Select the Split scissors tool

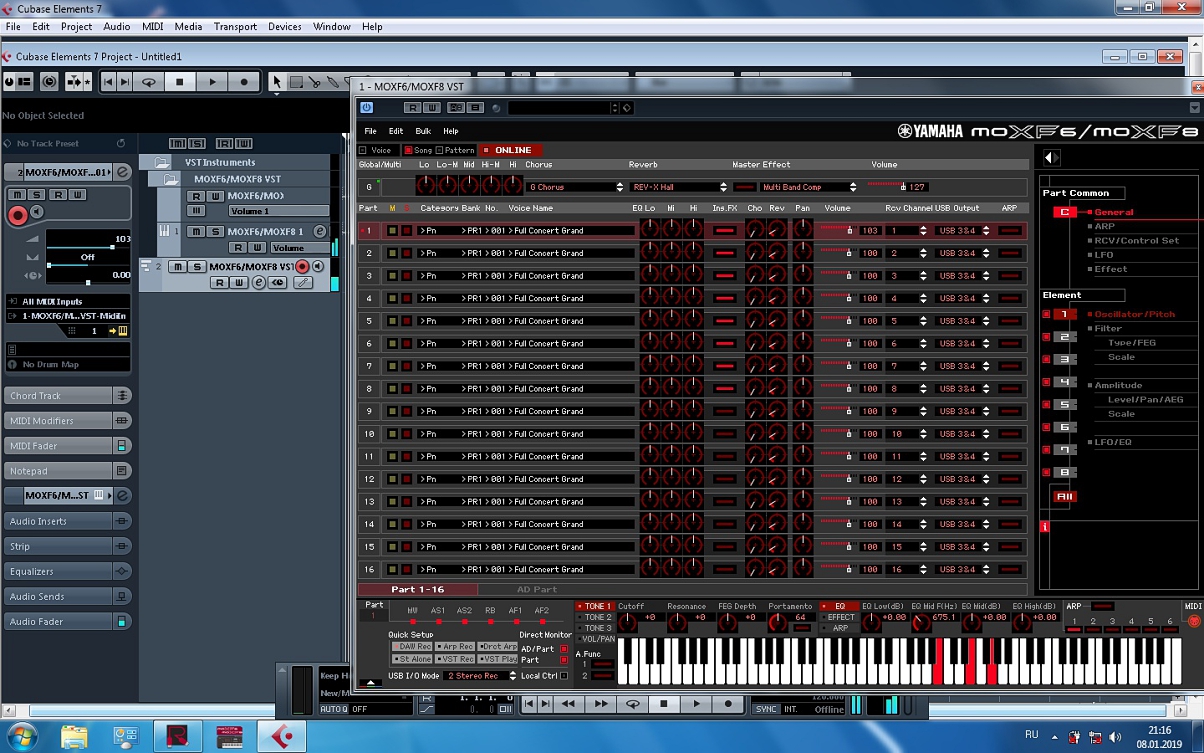314,82
